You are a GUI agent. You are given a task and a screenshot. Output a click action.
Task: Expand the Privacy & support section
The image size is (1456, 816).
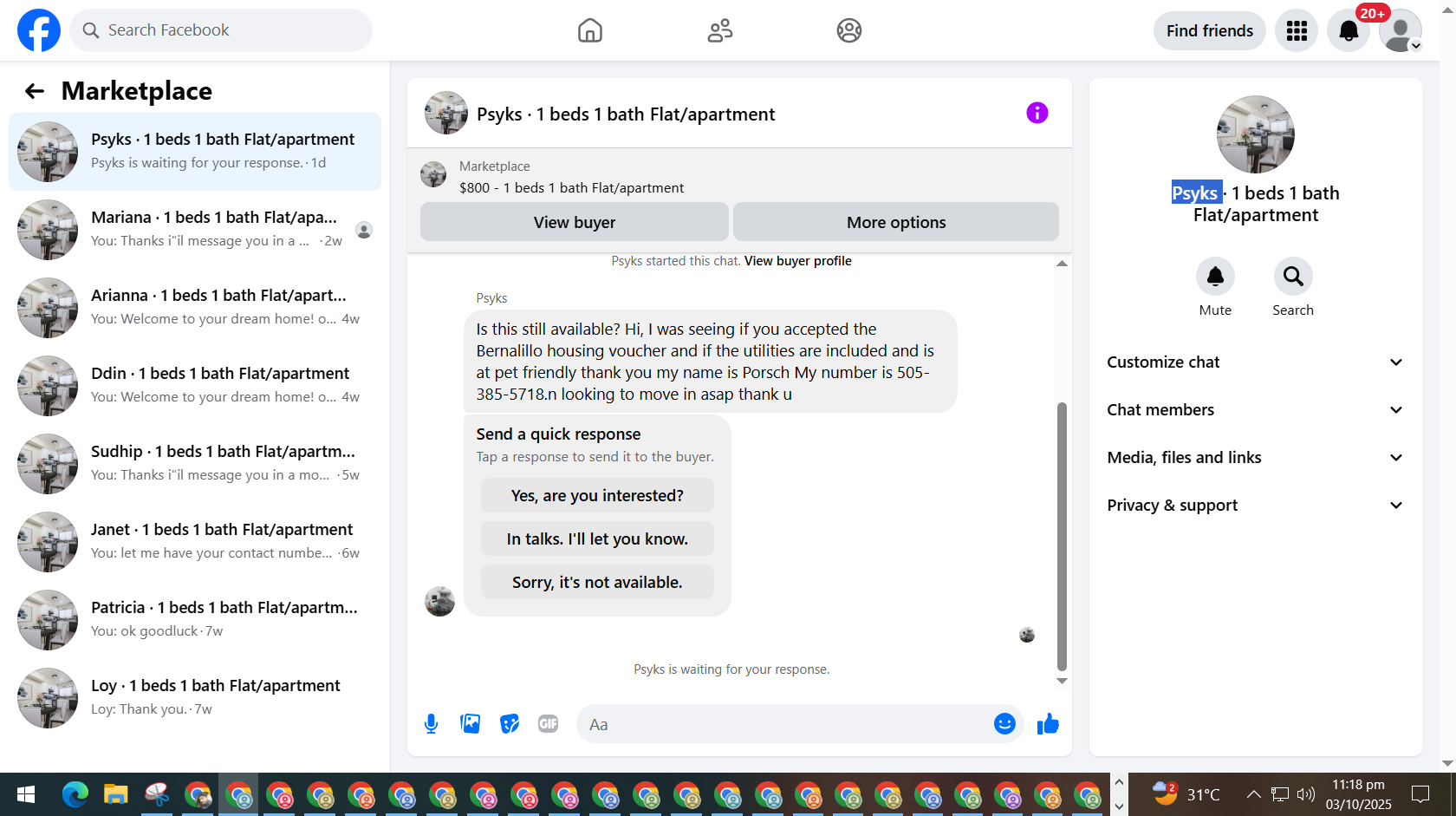pos(1256,506)
